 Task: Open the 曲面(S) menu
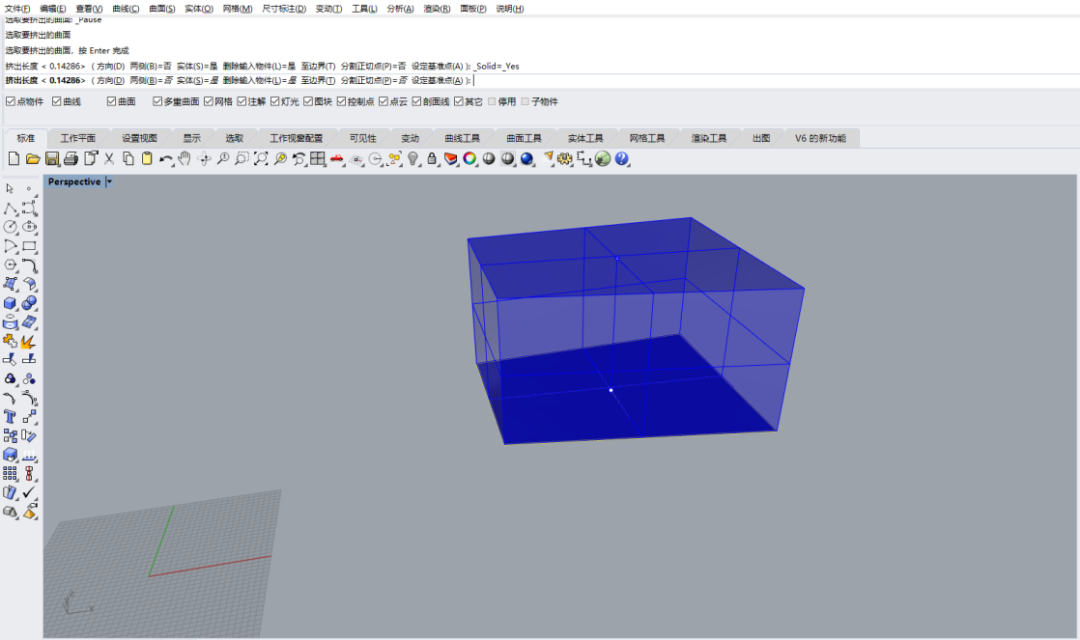click(162, 9)
